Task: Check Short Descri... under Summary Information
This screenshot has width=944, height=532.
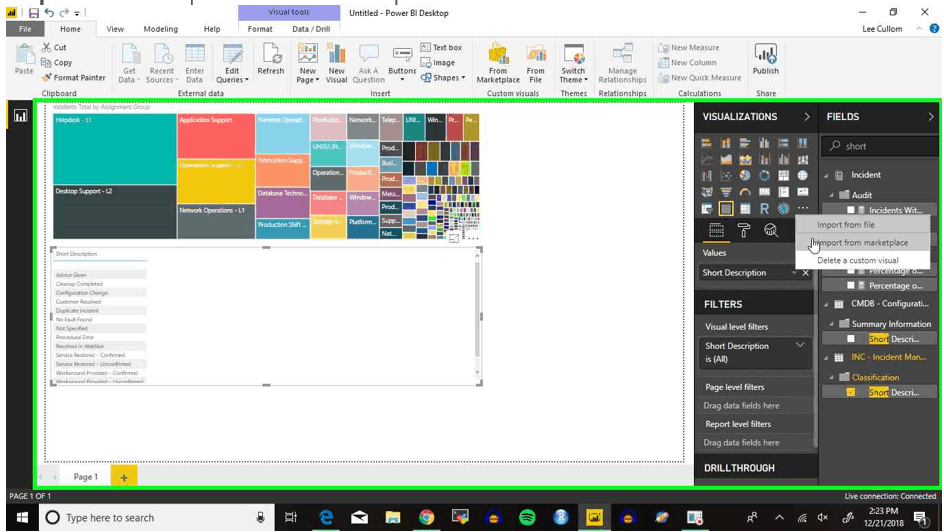Action: (851, 339)
